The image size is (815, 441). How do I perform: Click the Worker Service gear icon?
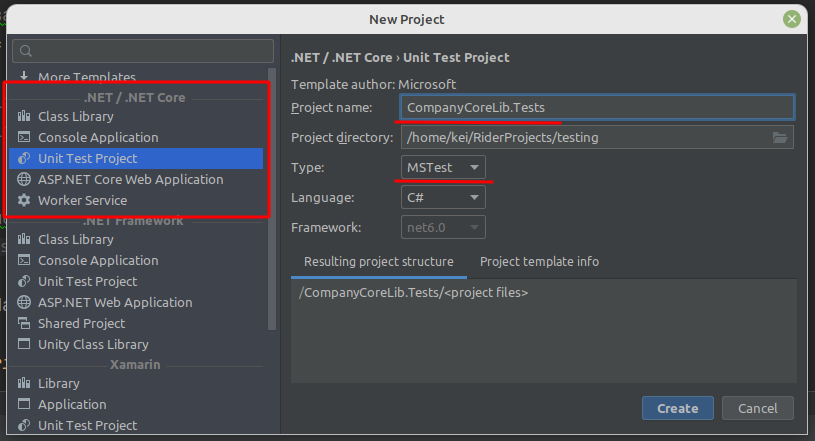tap(24, 200)
